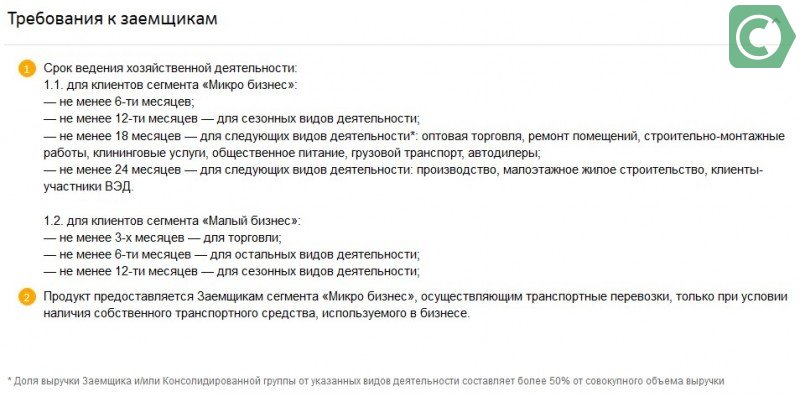Click the Микро бизнес 12-ти месяцев seasonal line
This screenshot has width=800, height=397.
[x=232, y=118]
